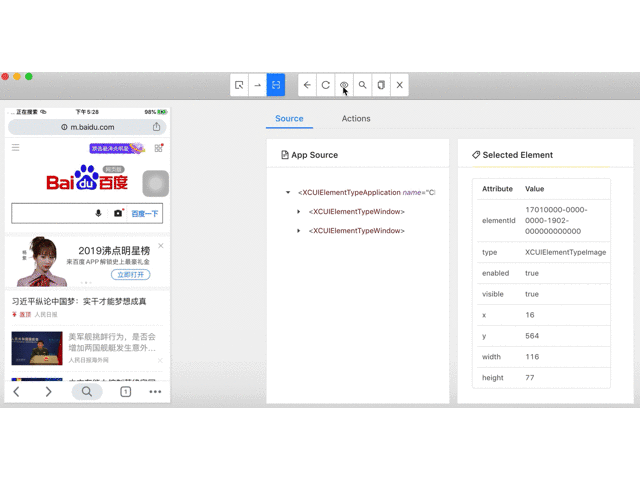Click the elementId value cell
The width and height of the screenshot is (640, 480).
[556, 220]
